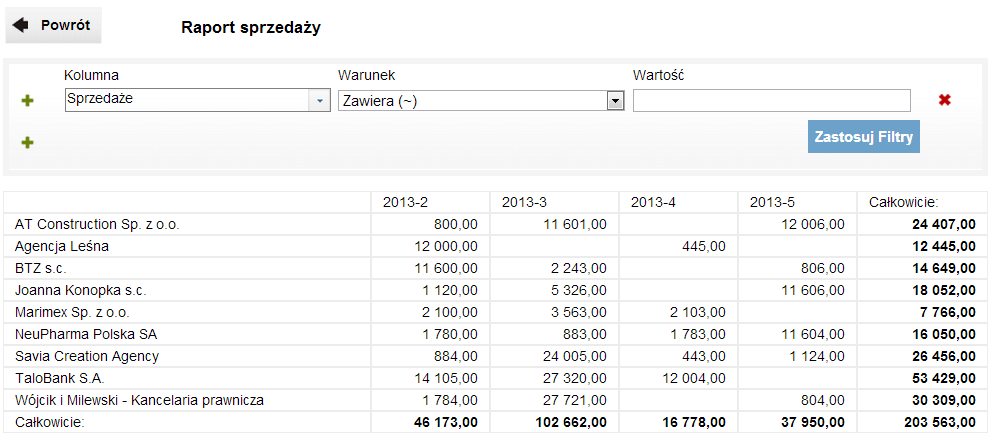Select Wójcik i Milewski - Kancelaria prawnicza row
Image resolution: width=993 pixels, height=447 pixels.
tap(139, 400)
